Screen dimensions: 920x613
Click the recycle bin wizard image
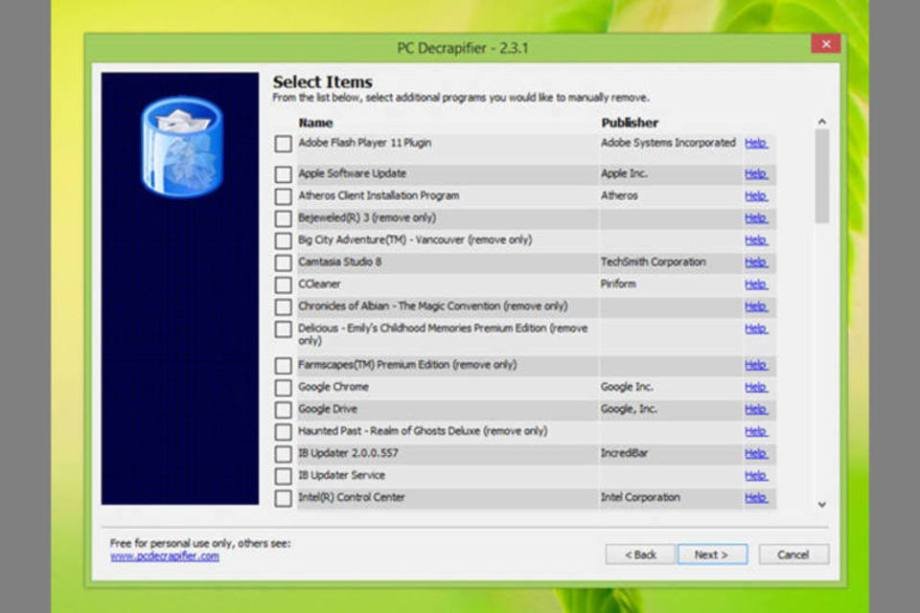pos(181,146)
